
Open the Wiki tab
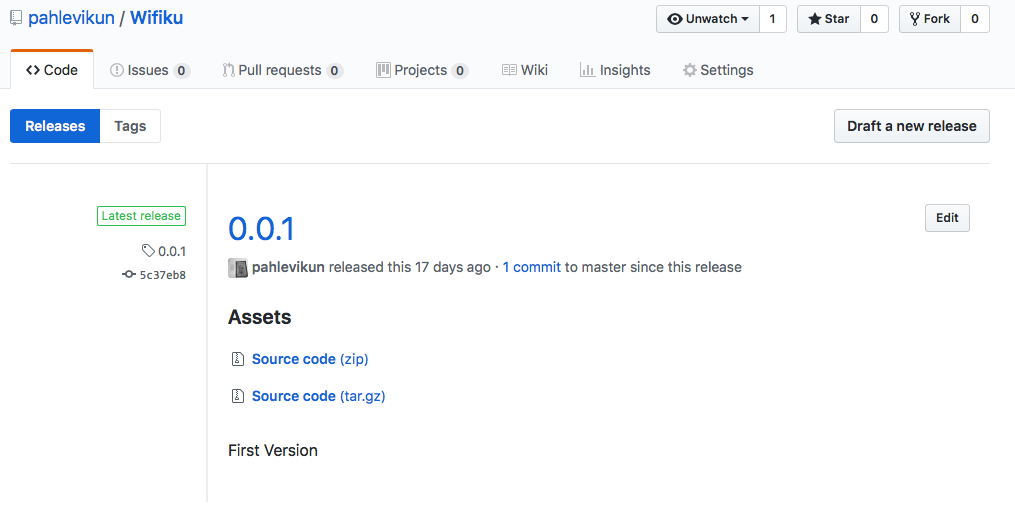[x=525, y=70]
